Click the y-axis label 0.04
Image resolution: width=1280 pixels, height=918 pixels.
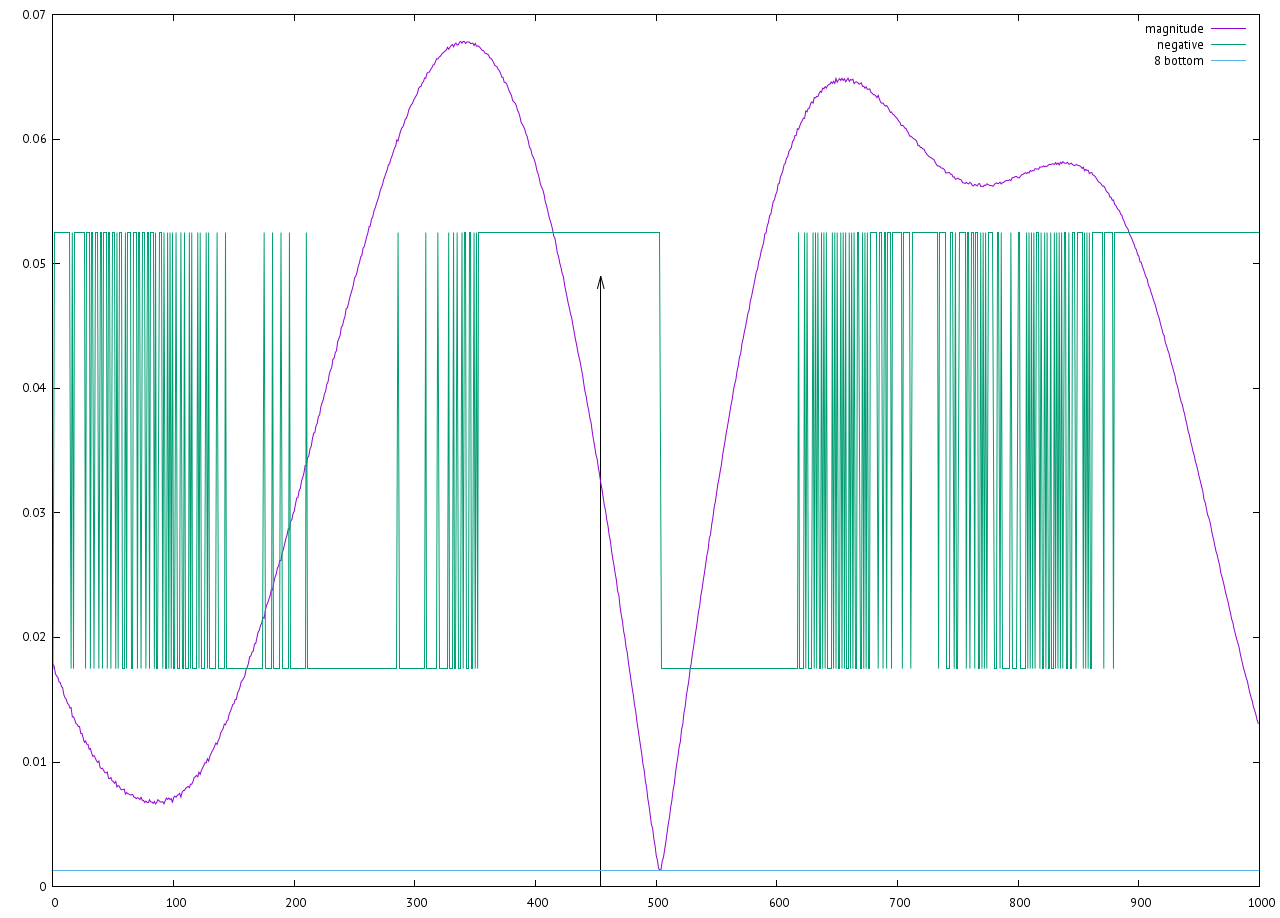click(34, 388)
